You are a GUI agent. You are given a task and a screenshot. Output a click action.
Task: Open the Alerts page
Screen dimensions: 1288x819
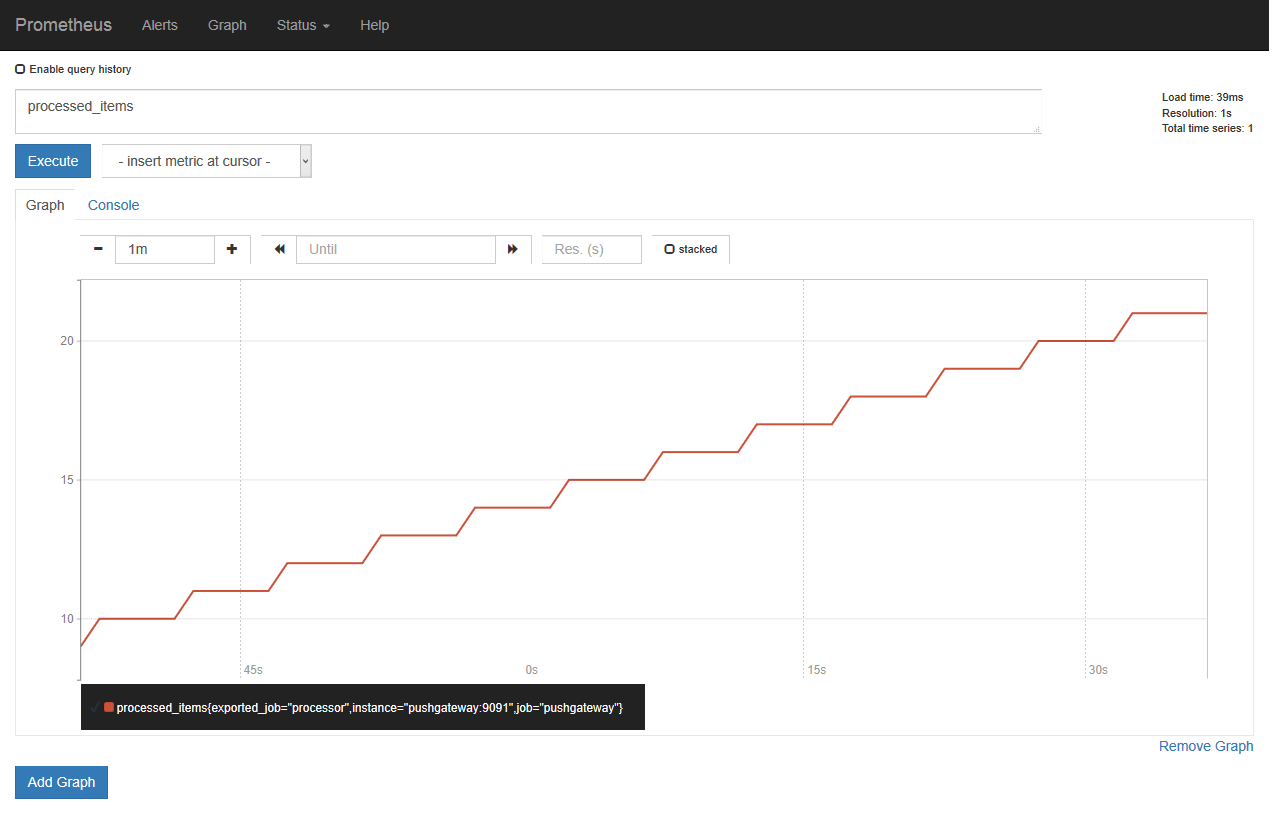tap(159, 25)
